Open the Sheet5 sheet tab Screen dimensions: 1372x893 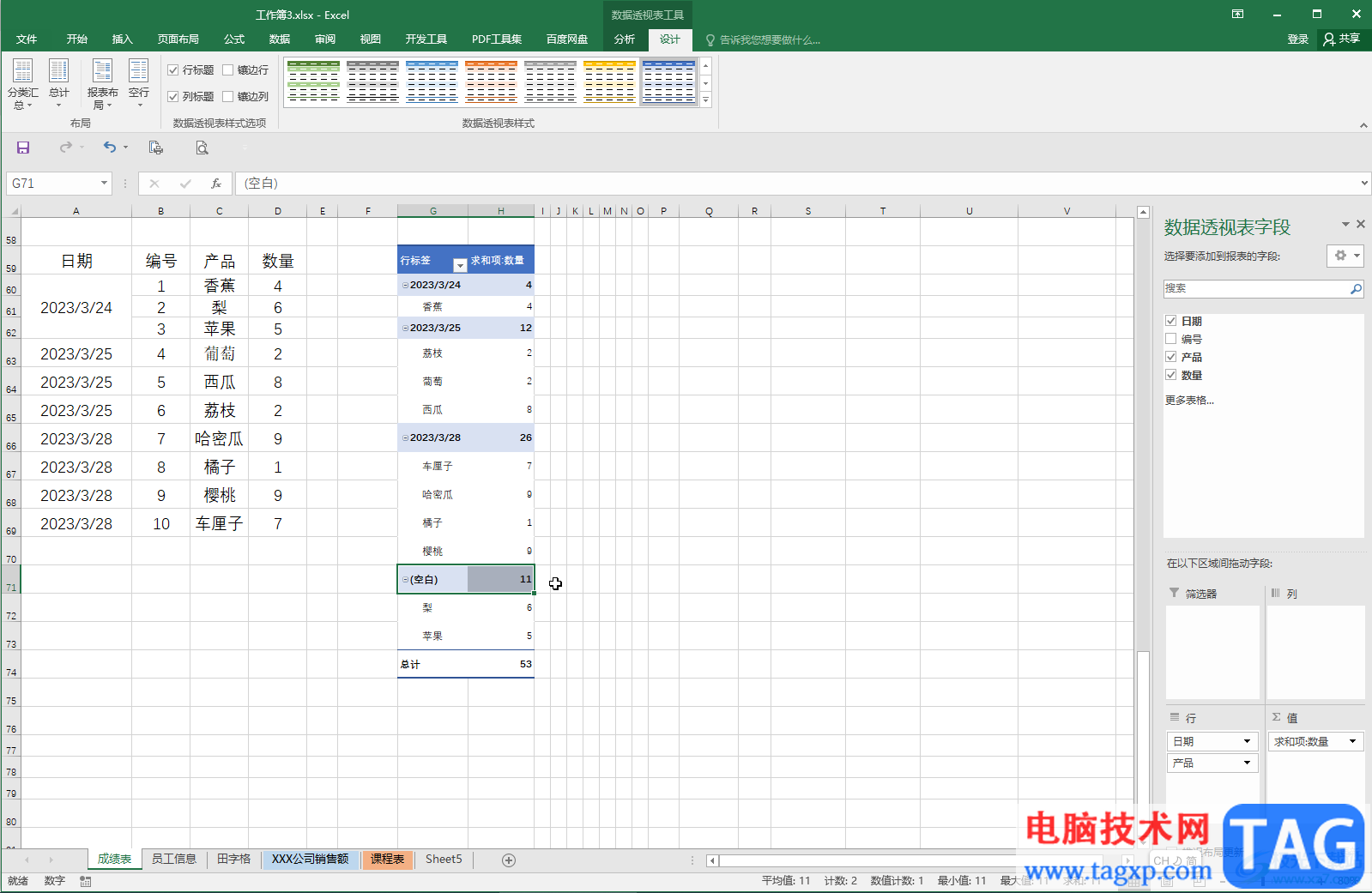pyautogui.click(x=444, y=860)
